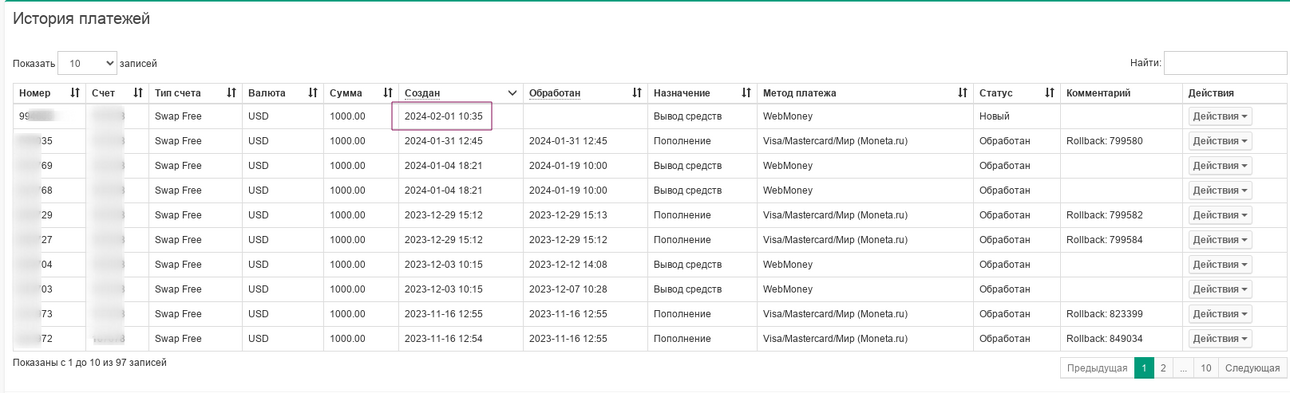Expand Действия for the number ending 69 row
The image size is (1290, 393).
point(1220,166)
